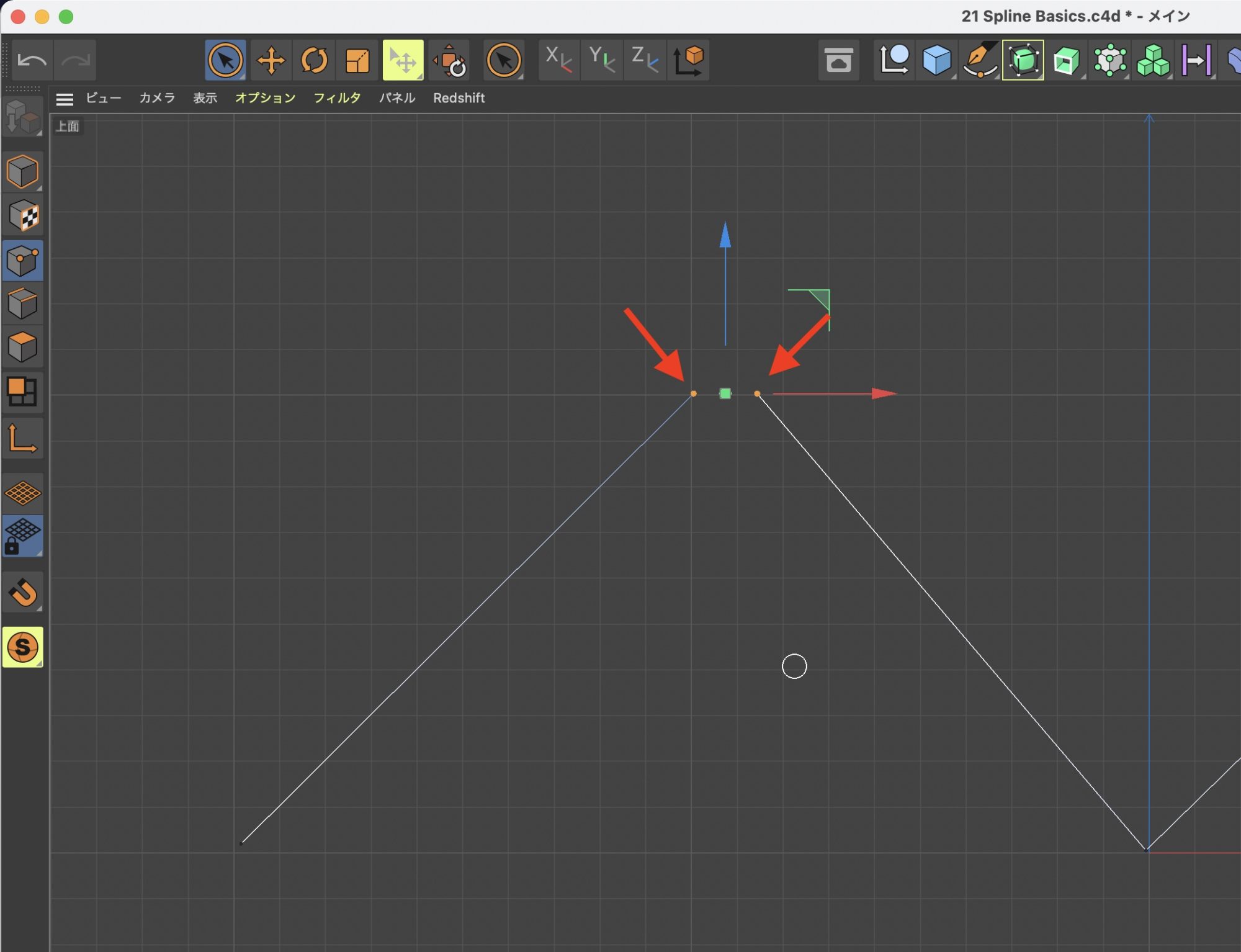The width and height of the screenshot is (1241, 952).
Task: Select the left orange spline point
Action: tap(693, 393)
